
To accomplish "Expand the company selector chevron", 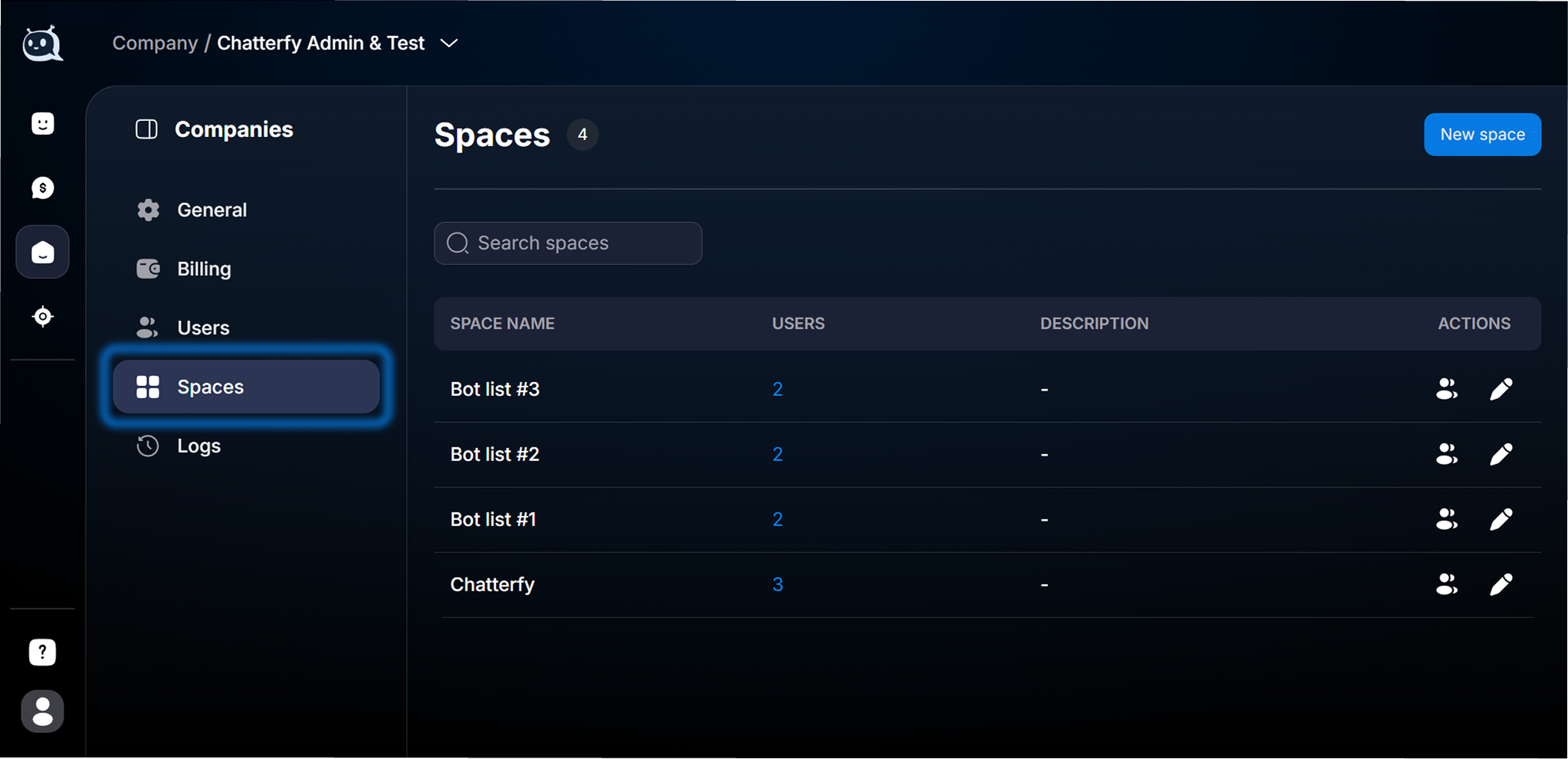I will tap(449, 44).
